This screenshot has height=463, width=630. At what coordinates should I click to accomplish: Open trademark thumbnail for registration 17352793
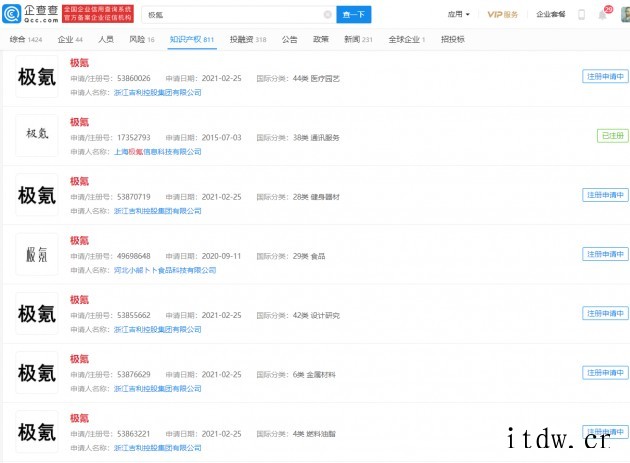(x=37, y=135)
